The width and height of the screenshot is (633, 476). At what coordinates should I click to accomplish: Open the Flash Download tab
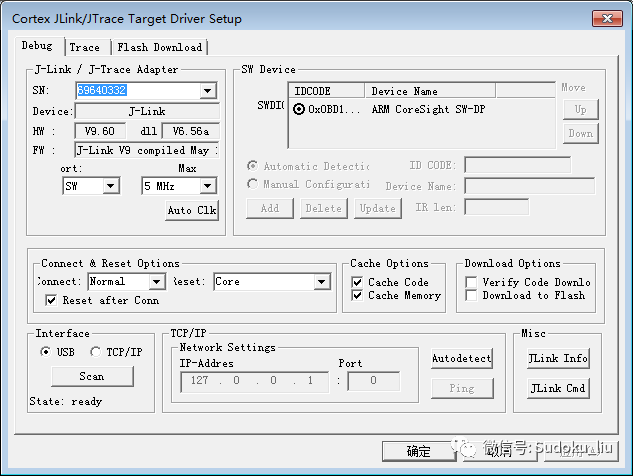pos(159,47)
